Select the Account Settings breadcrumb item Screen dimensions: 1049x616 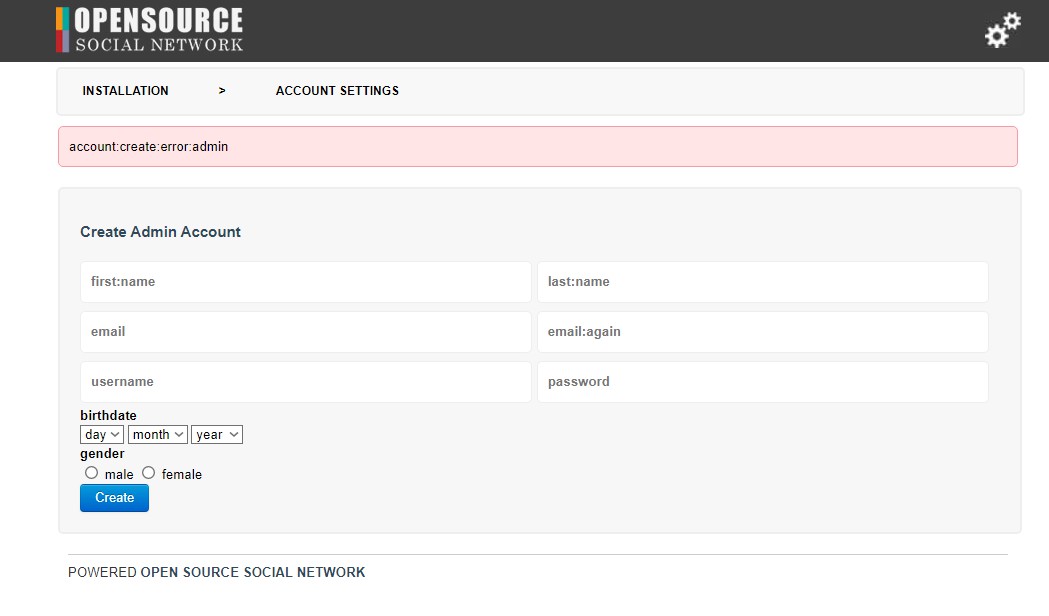337,91
